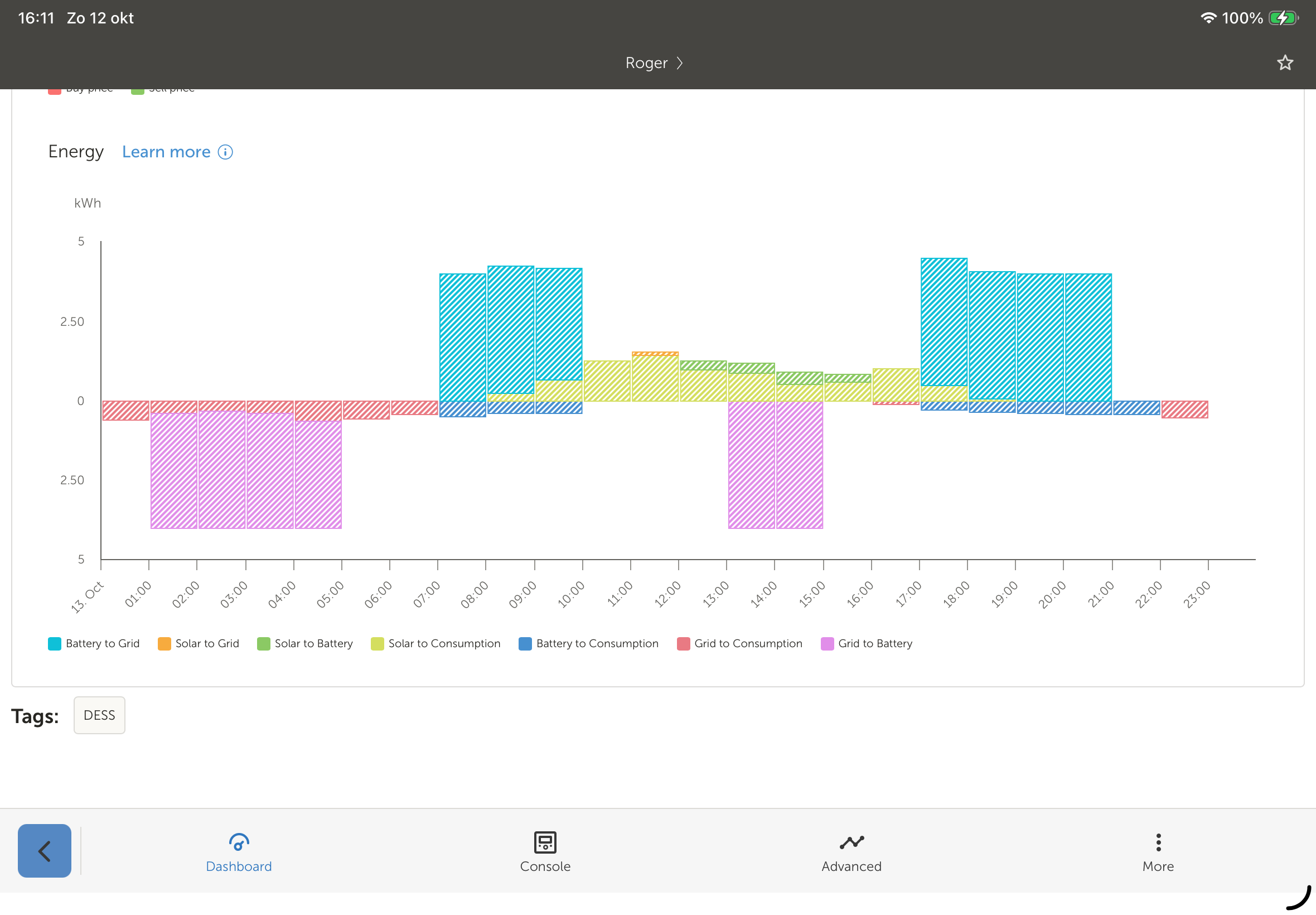
Task: Tap the Console device icon
Action: [545, 841]
